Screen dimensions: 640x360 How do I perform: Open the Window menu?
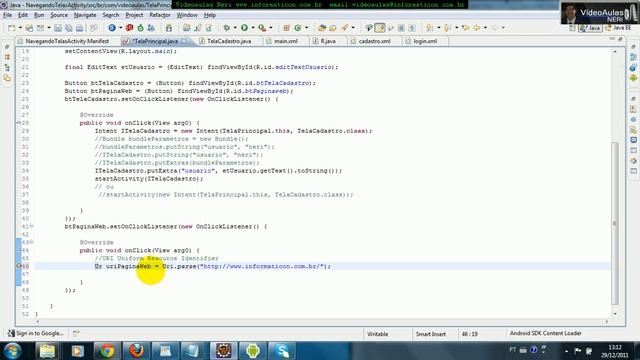click(187, 15)
